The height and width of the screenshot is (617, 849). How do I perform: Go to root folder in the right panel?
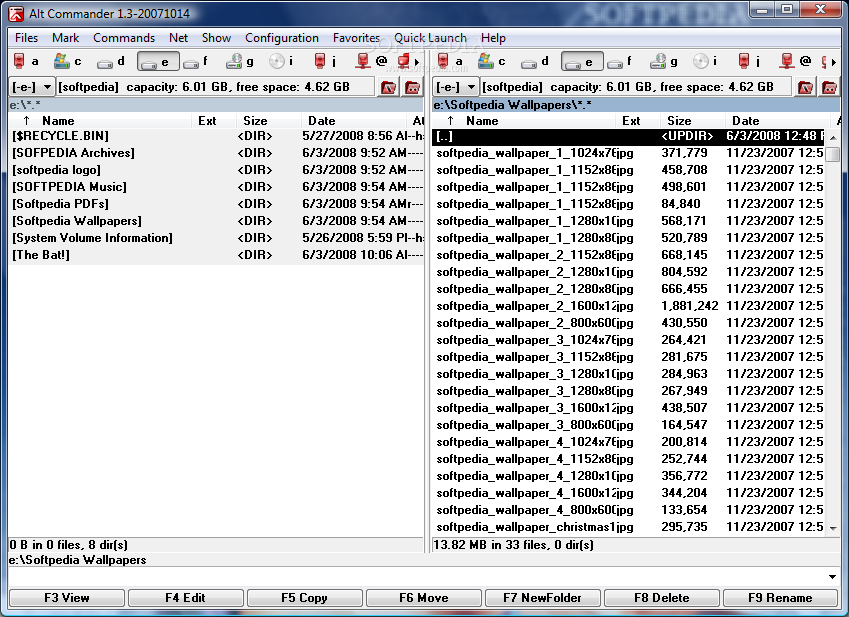tap(805, 87)
